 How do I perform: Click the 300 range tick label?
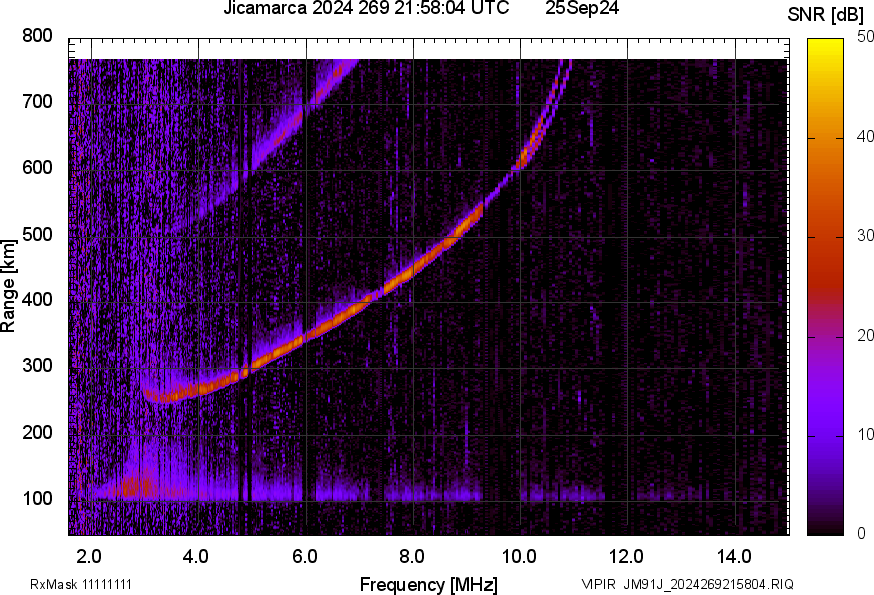click(37, 366)
